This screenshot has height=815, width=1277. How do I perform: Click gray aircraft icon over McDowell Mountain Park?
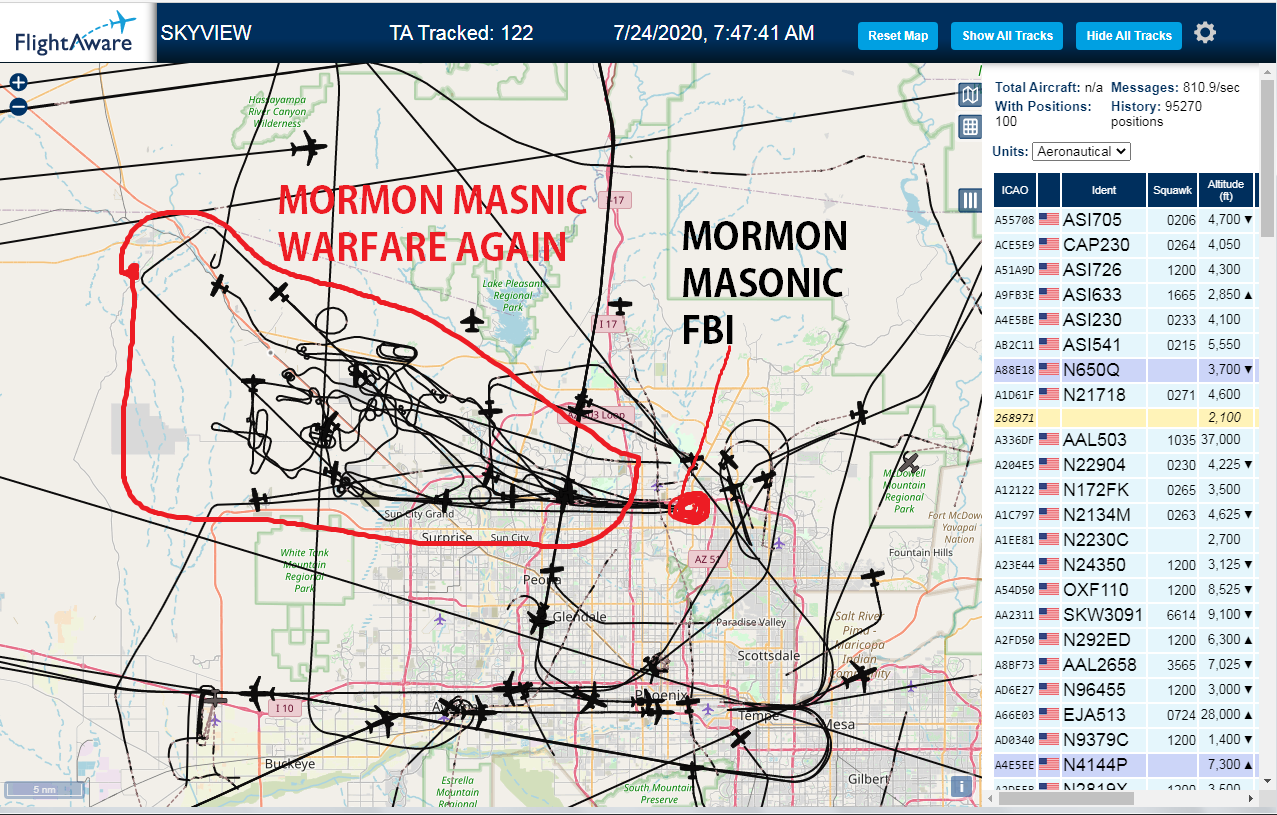click(910, 462)
